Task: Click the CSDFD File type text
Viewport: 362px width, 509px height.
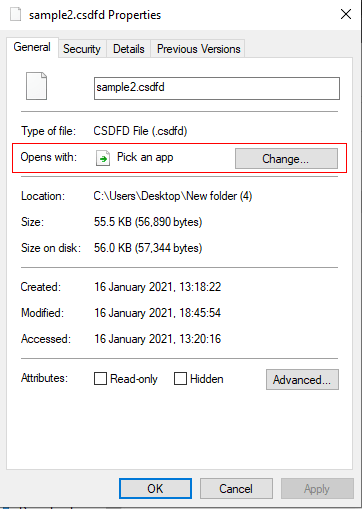Action: point(140,131)
